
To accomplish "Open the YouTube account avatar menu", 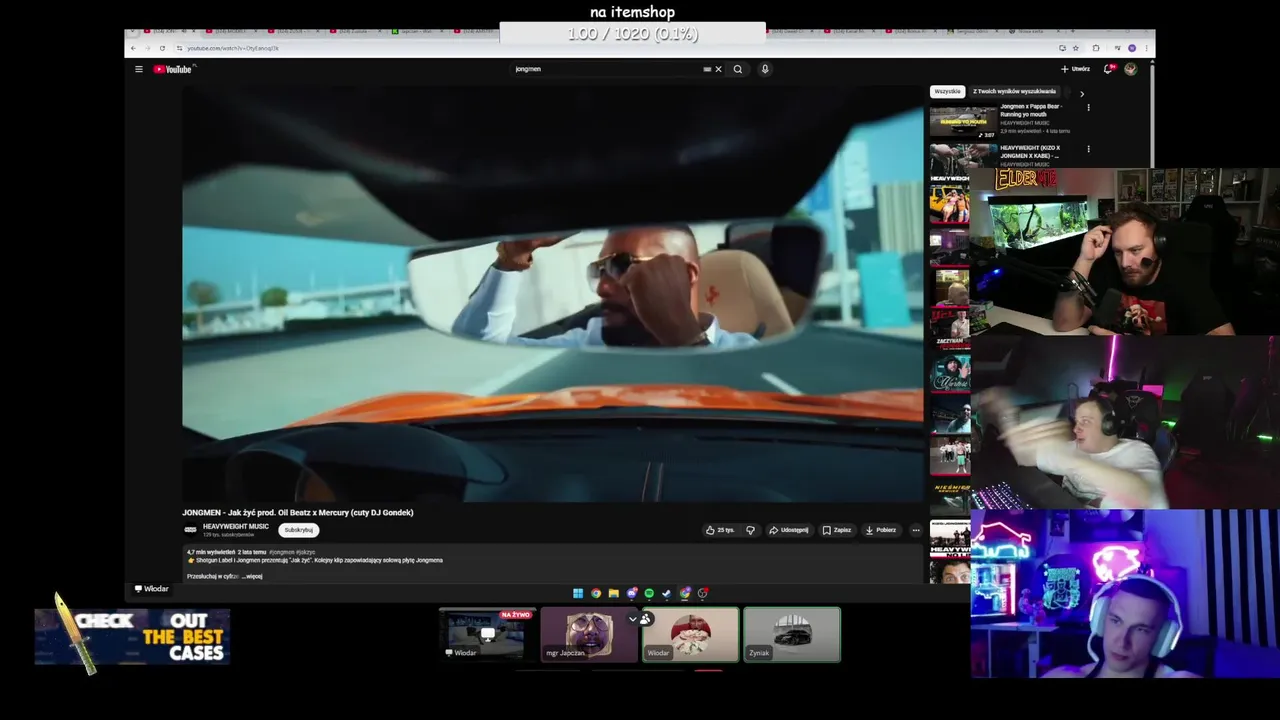I will click(1131, 69).
